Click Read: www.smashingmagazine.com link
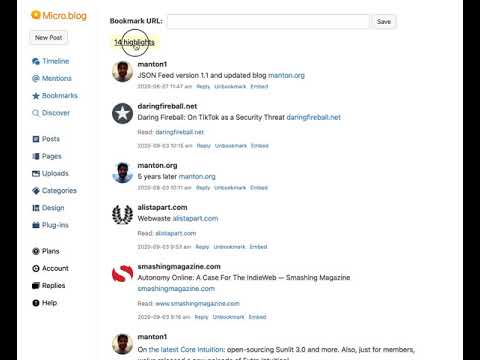Viewport: 480px width, 360px height. click(x=197, y=304)
